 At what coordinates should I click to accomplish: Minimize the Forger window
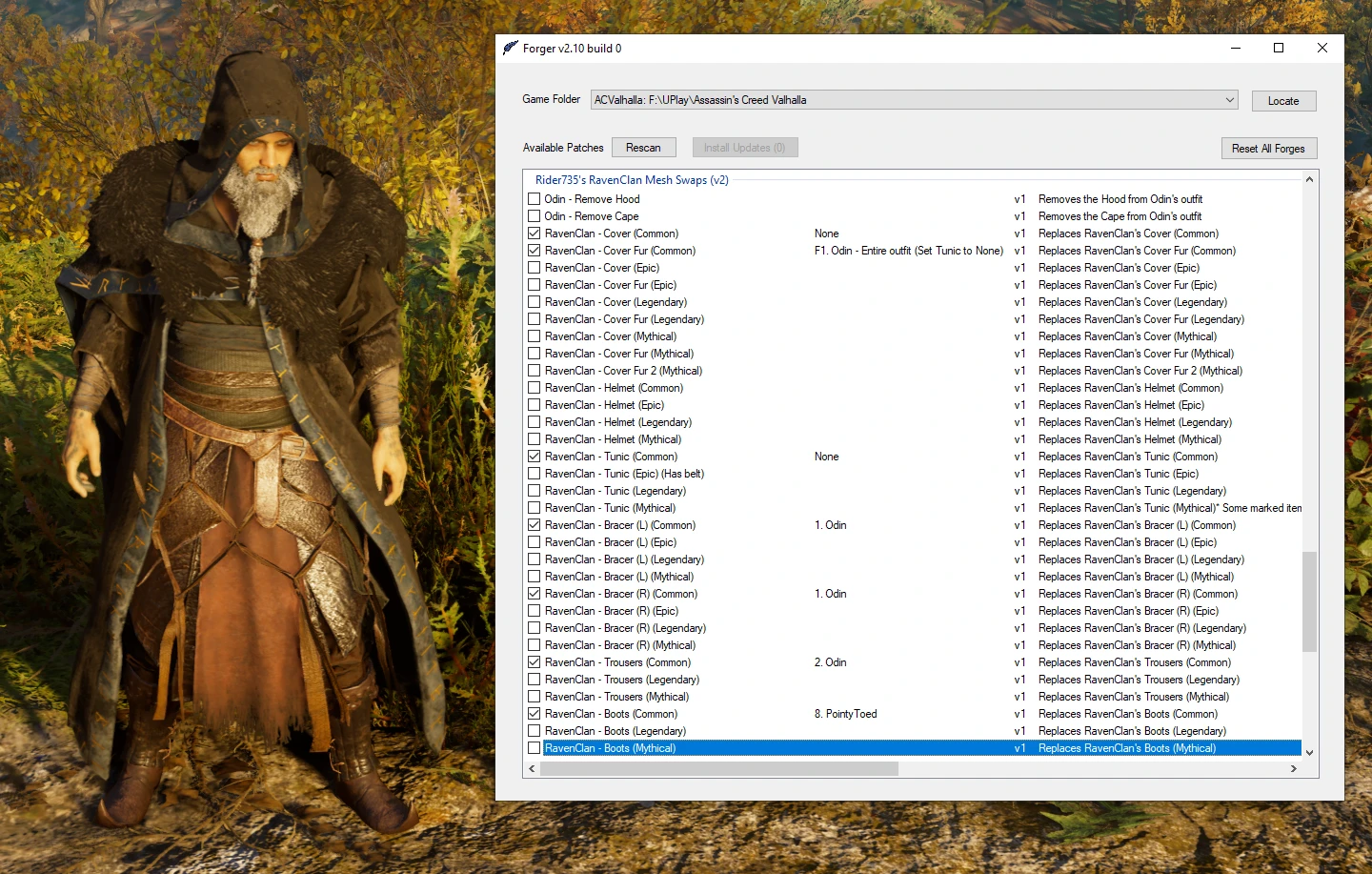1236,49
